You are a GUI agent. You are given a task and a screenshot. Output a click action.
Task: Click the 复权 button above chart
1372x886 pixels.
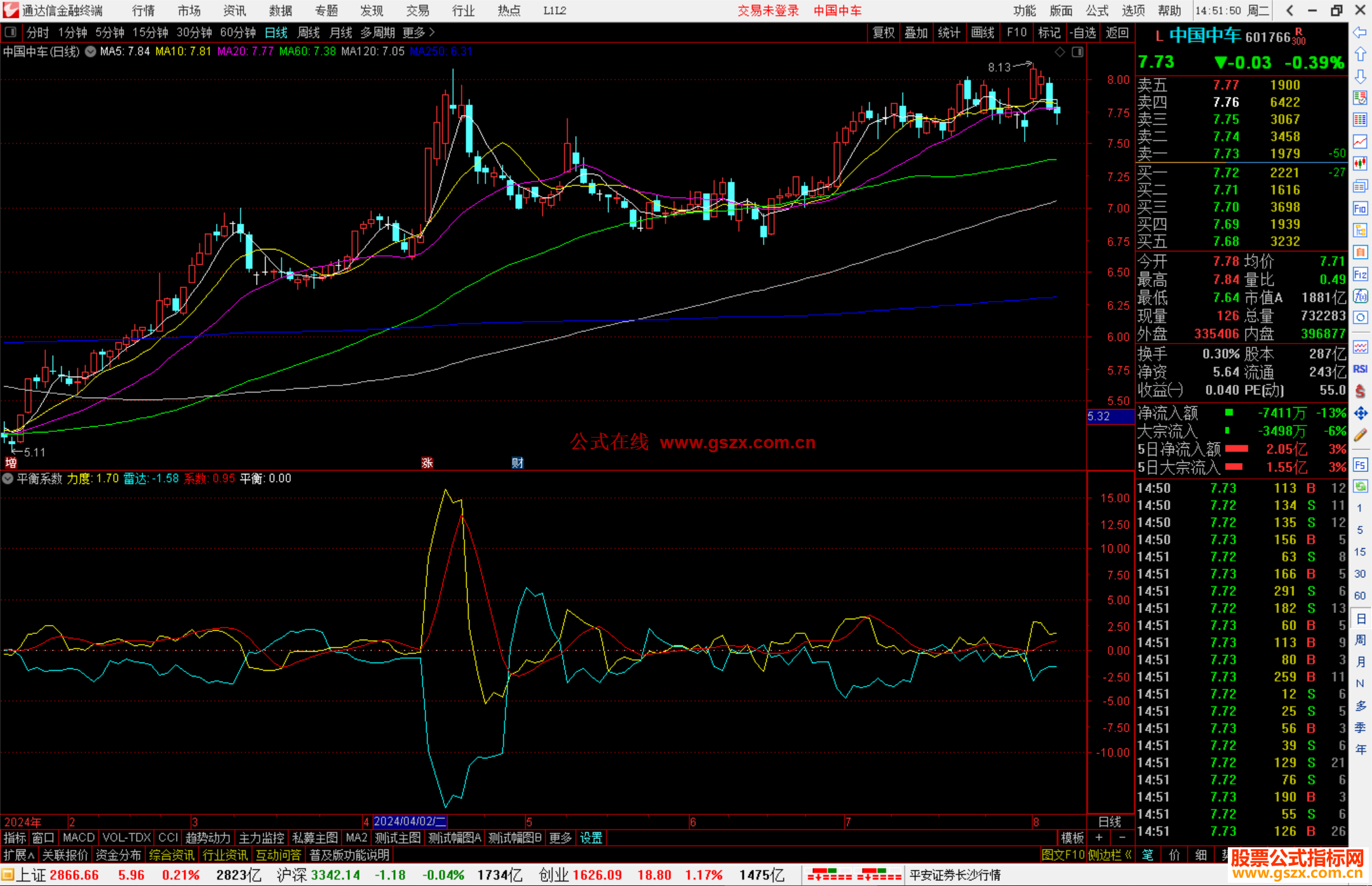pos(883,32)
